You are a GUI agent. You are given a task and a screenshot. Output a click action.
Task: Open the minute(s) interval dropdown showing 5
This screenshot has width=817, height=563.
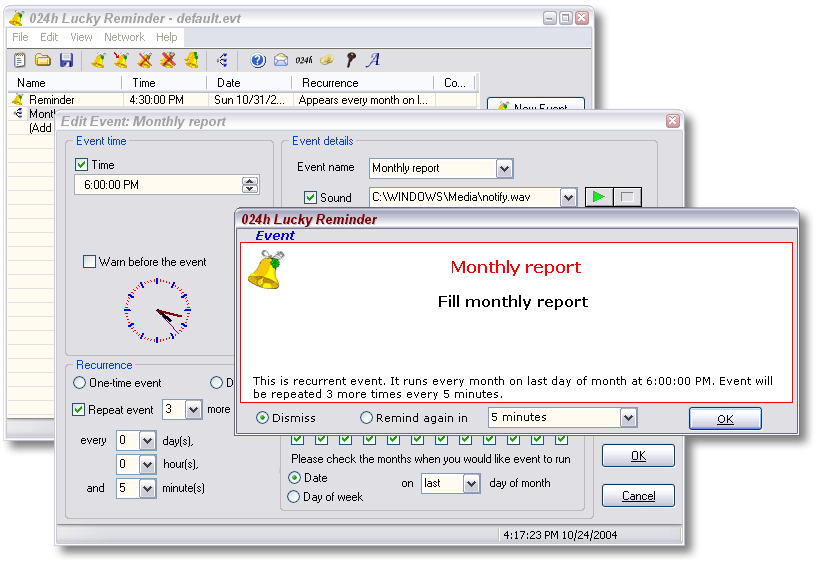click(x=147, y=488)
